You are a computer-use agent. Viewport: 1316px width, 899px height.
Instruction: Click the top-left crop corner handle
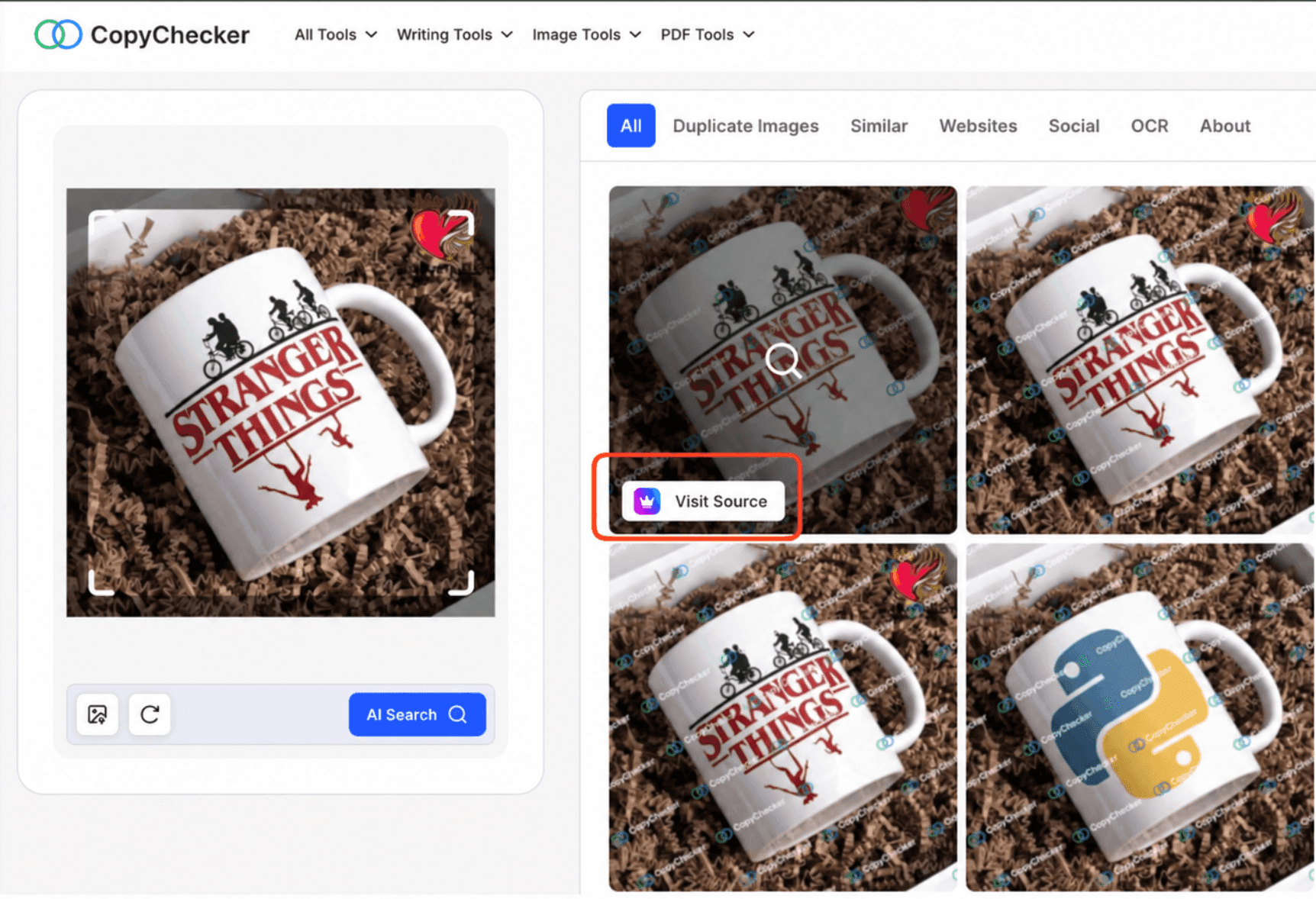(101, 223)
